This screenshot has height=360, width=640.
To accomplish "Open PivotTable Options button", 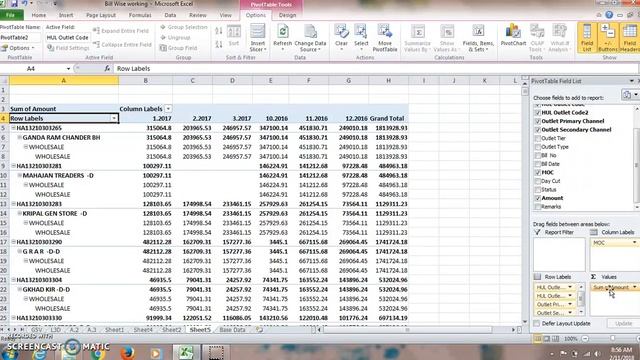I will [18, 48].
